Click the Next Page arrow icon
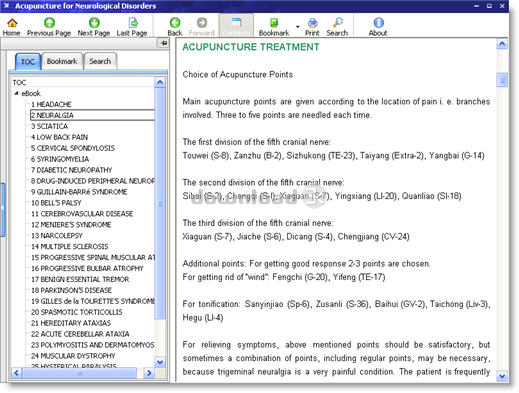 [94, 23]
